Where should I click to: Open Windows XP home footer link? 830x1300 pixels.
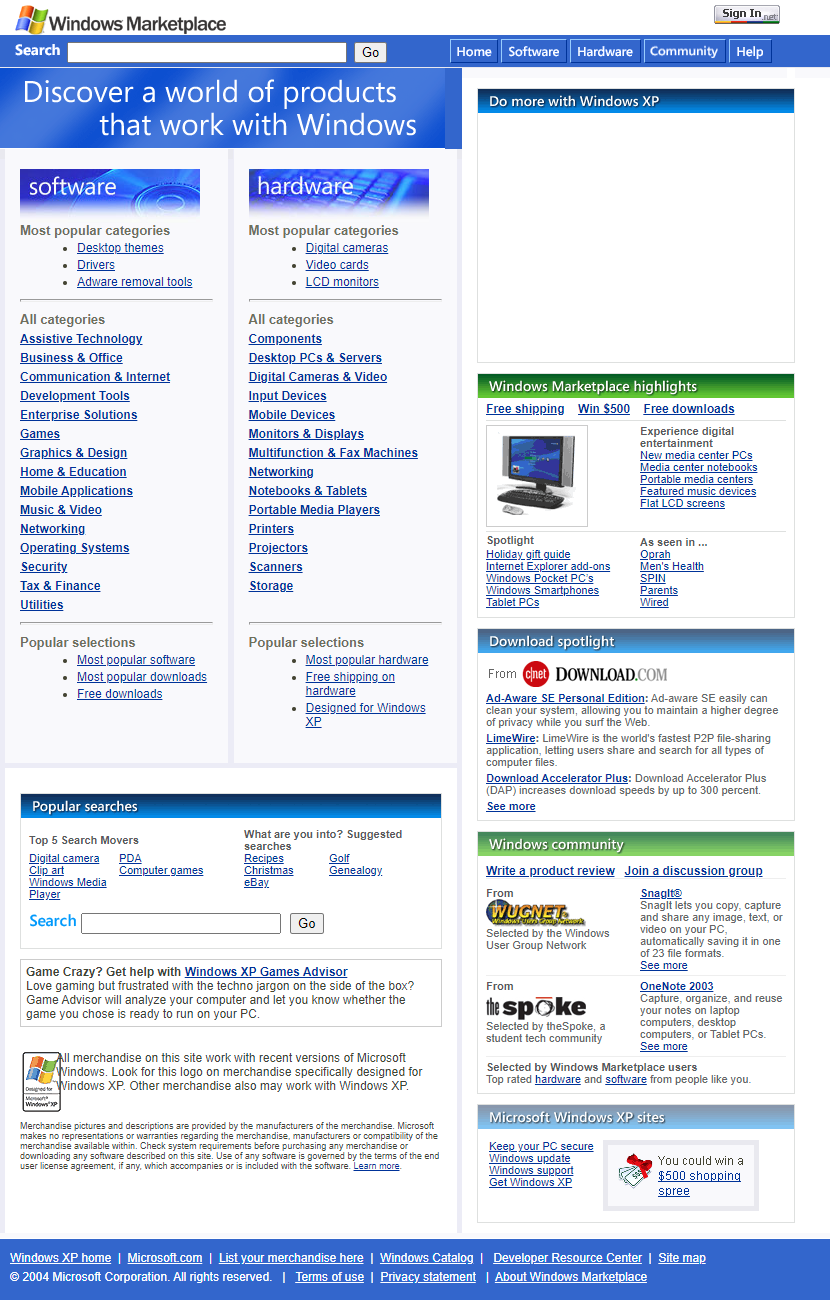tap(61, 1258)
